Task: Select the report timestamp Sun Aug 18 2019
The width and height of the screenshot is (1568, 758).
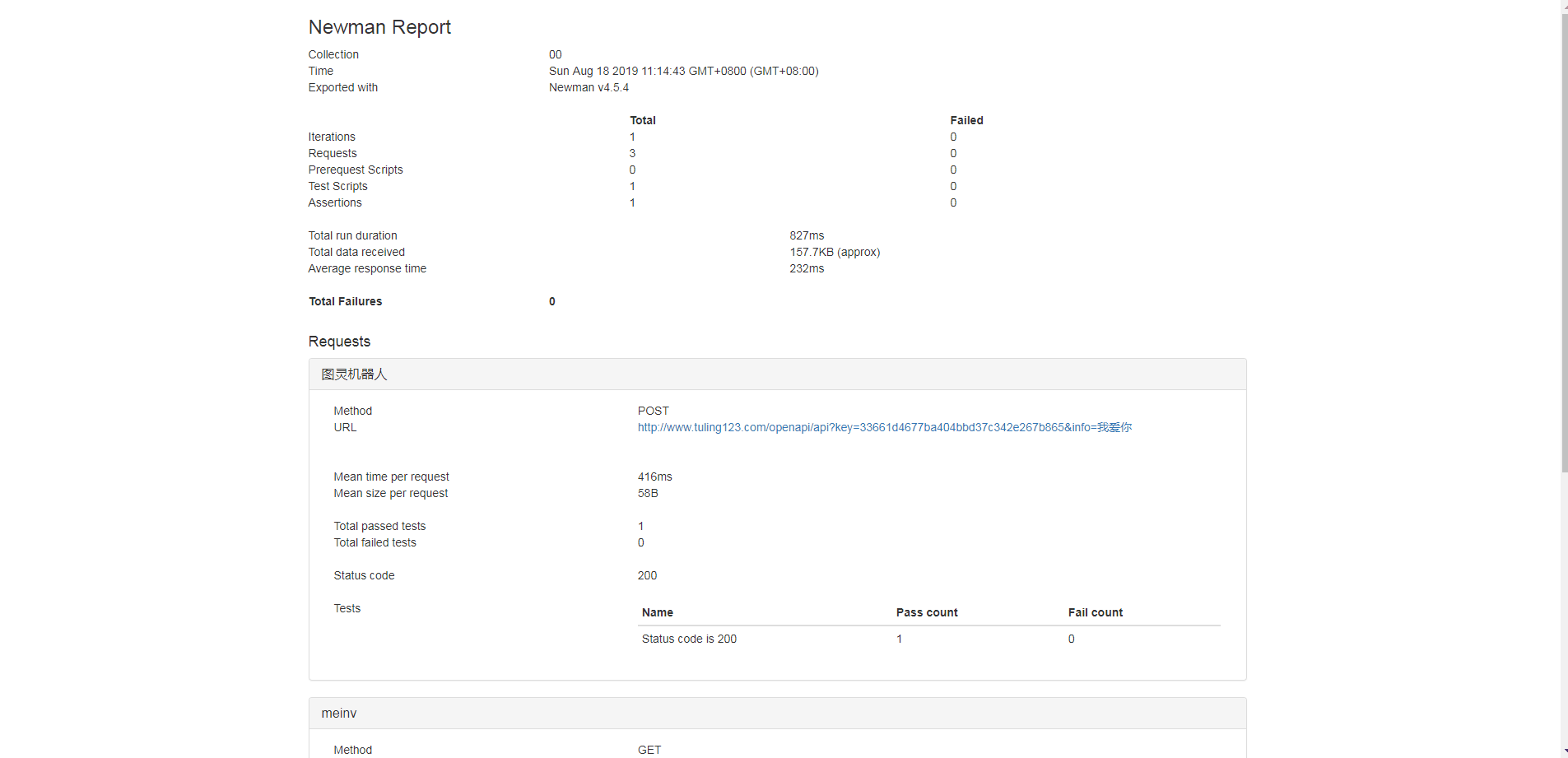Action: (684, 71)
